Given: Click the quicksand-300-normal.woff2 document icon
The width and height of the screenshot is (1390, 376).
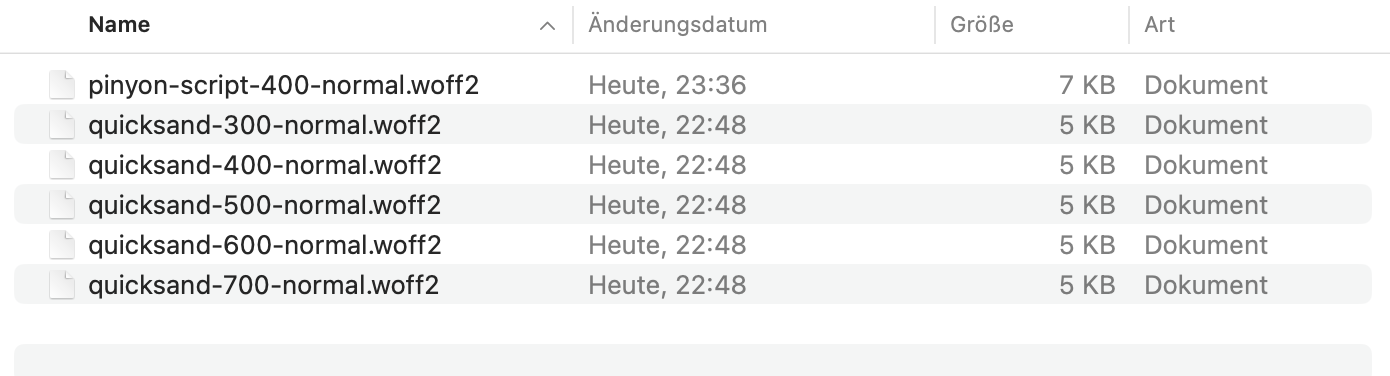Looking at the screenshot, I should [63, 125].
